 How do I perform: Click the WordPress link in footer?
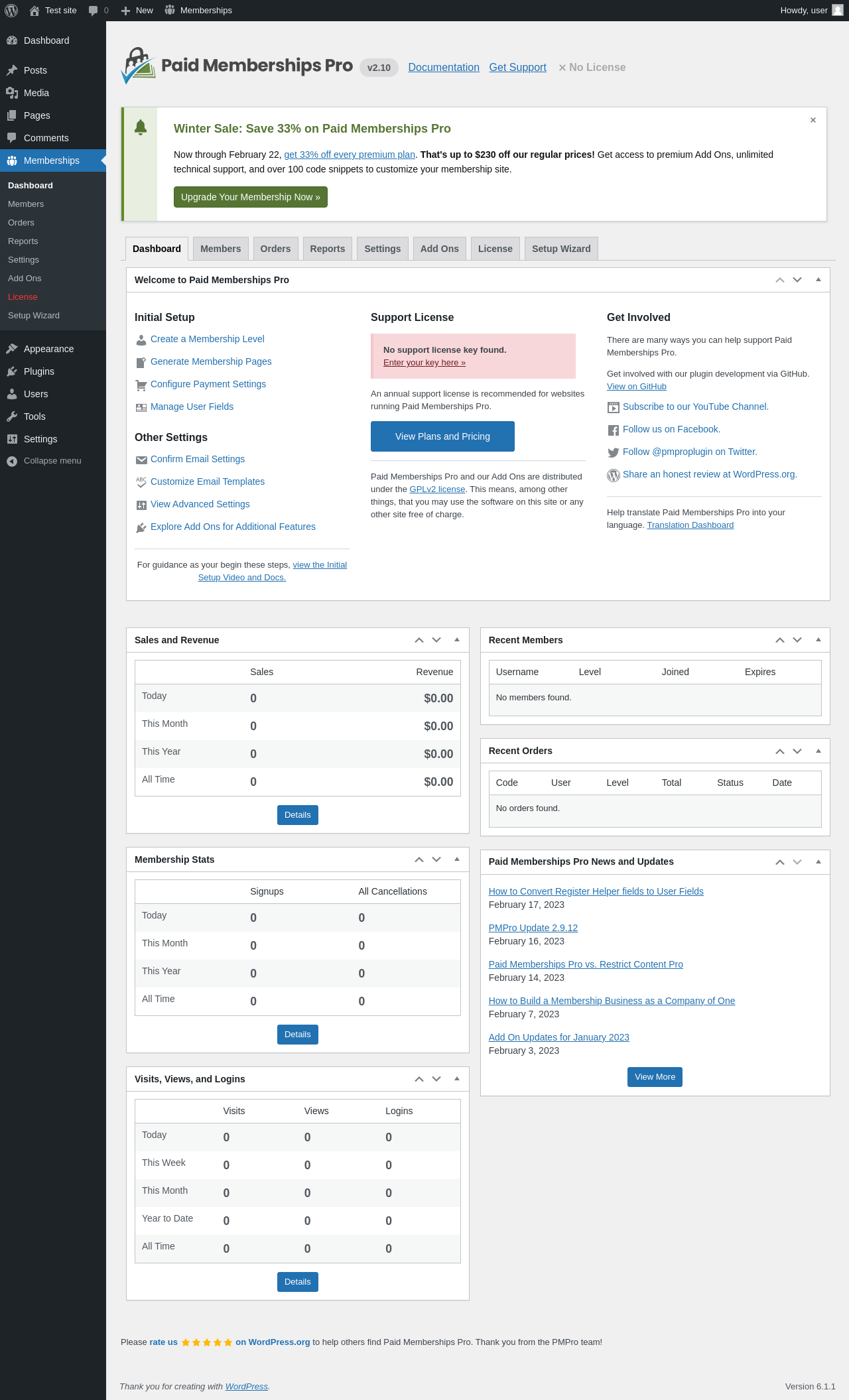click(x=247, y=1387)
